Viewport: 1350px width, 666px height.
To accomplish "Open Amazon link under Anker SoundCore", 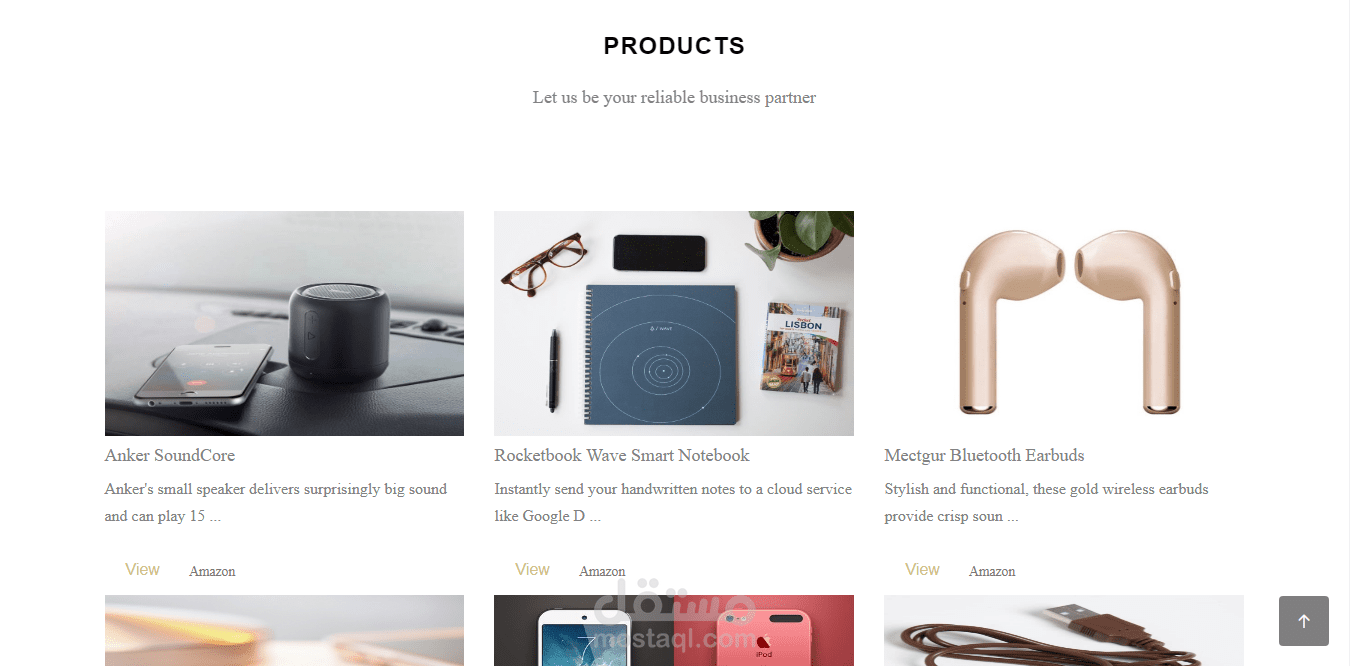I will pyautogui.click(x=212, y=571).
